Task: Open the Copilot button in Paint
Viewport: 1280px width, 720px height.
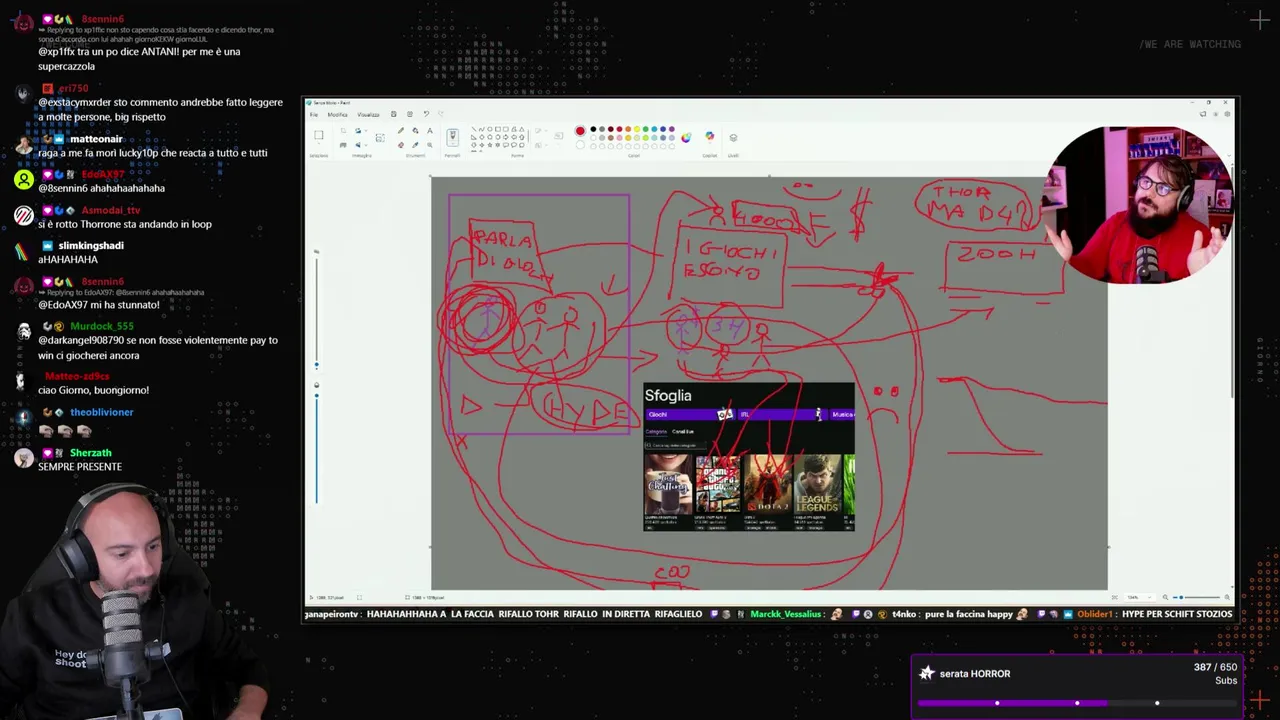Action: [x=709, y=136]
